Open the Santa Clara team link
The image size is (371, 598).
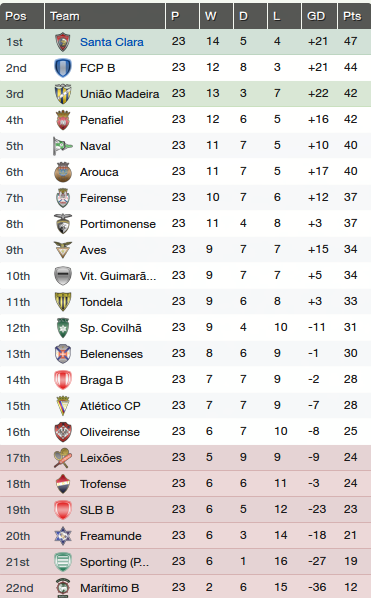pyautogui.click(x=112, y=42)
